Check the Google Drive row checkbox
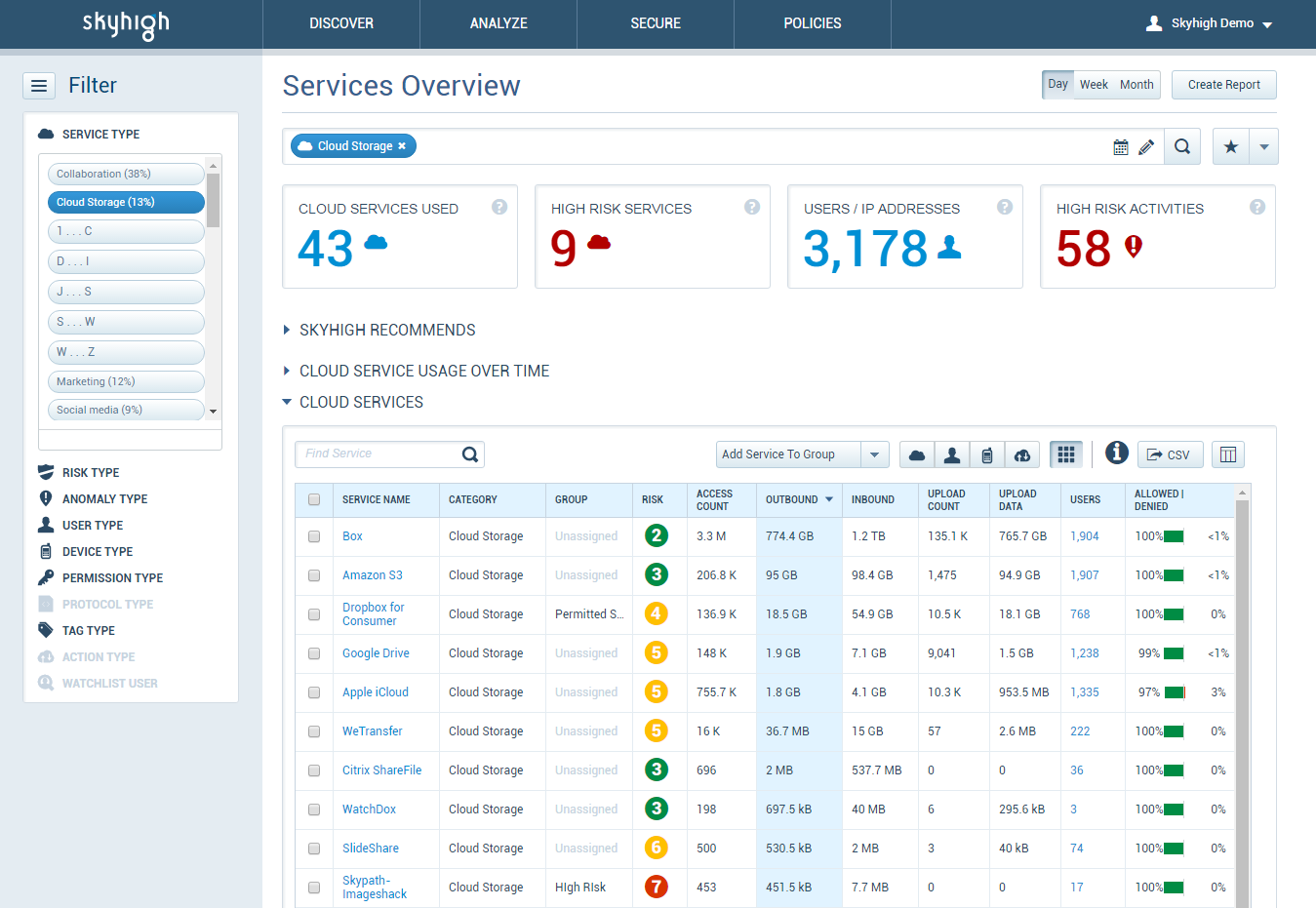 click(314, 653)
